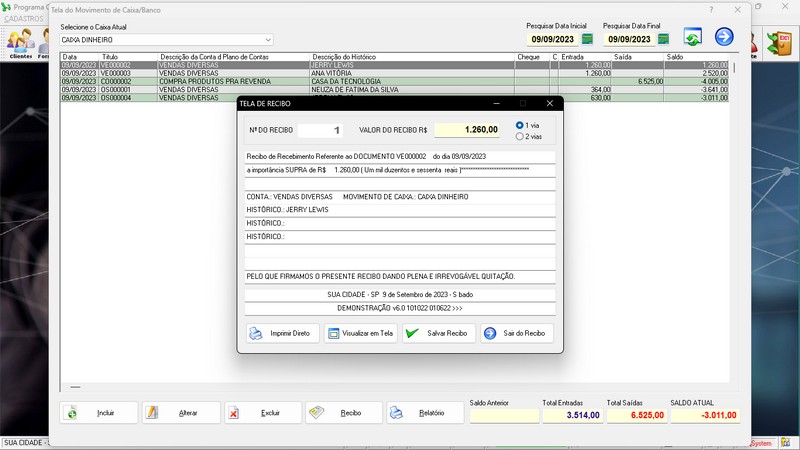
Task: Click the calculator icon in status bar
Action: click(786, 443)
